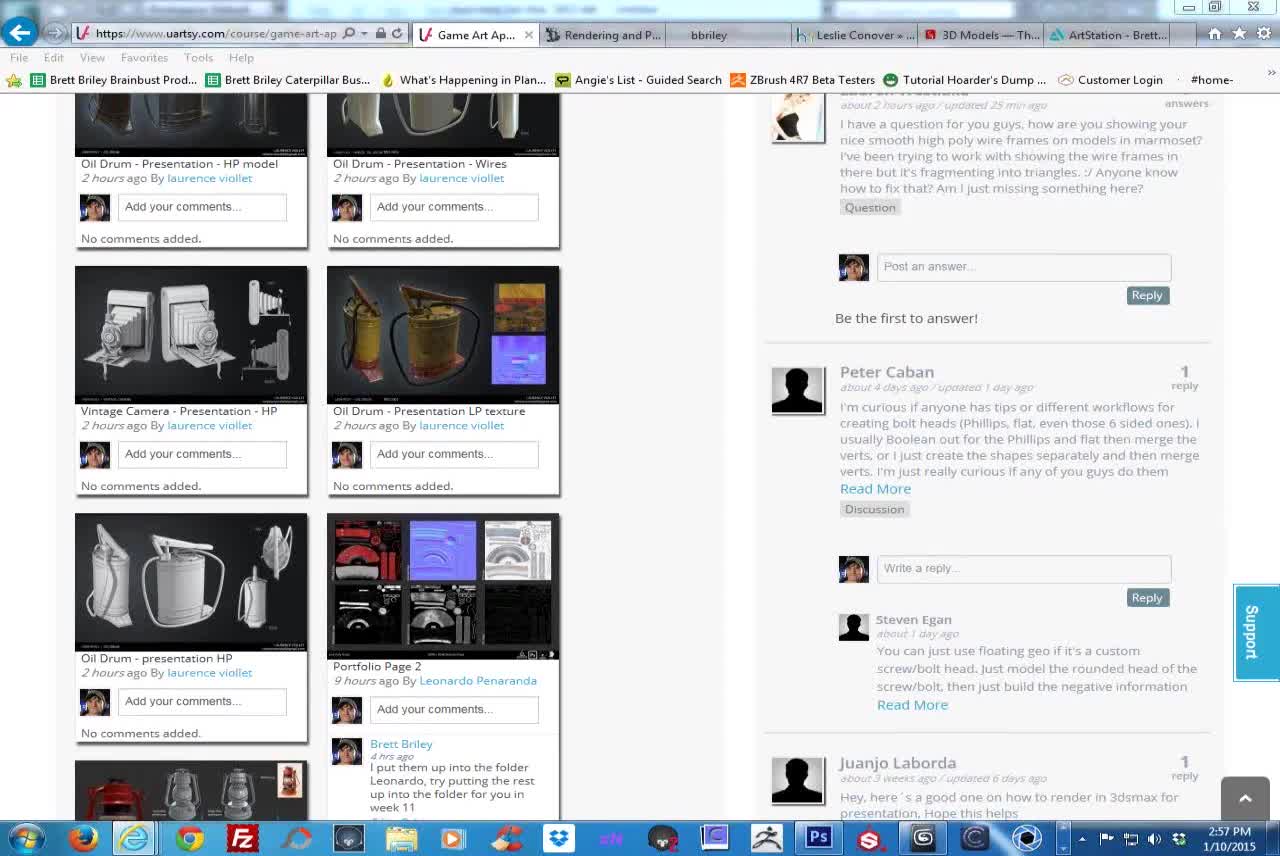Screen dimensions: 1280x856
Task: Open Brett Briley Brainbust Prod bookmark
Action: 113,80
